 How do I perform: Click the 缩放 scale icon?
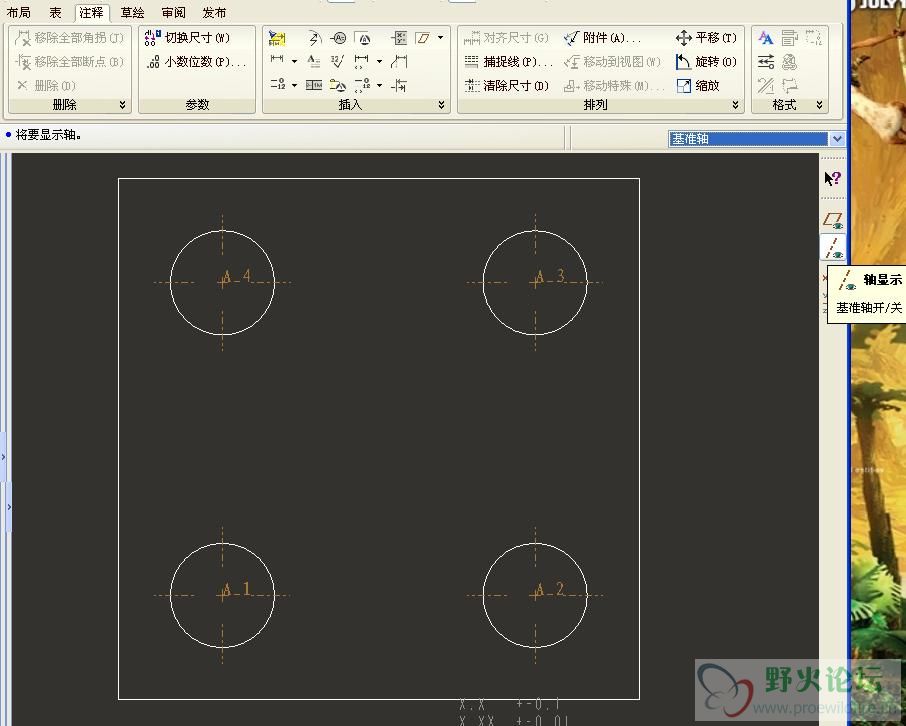684,86
